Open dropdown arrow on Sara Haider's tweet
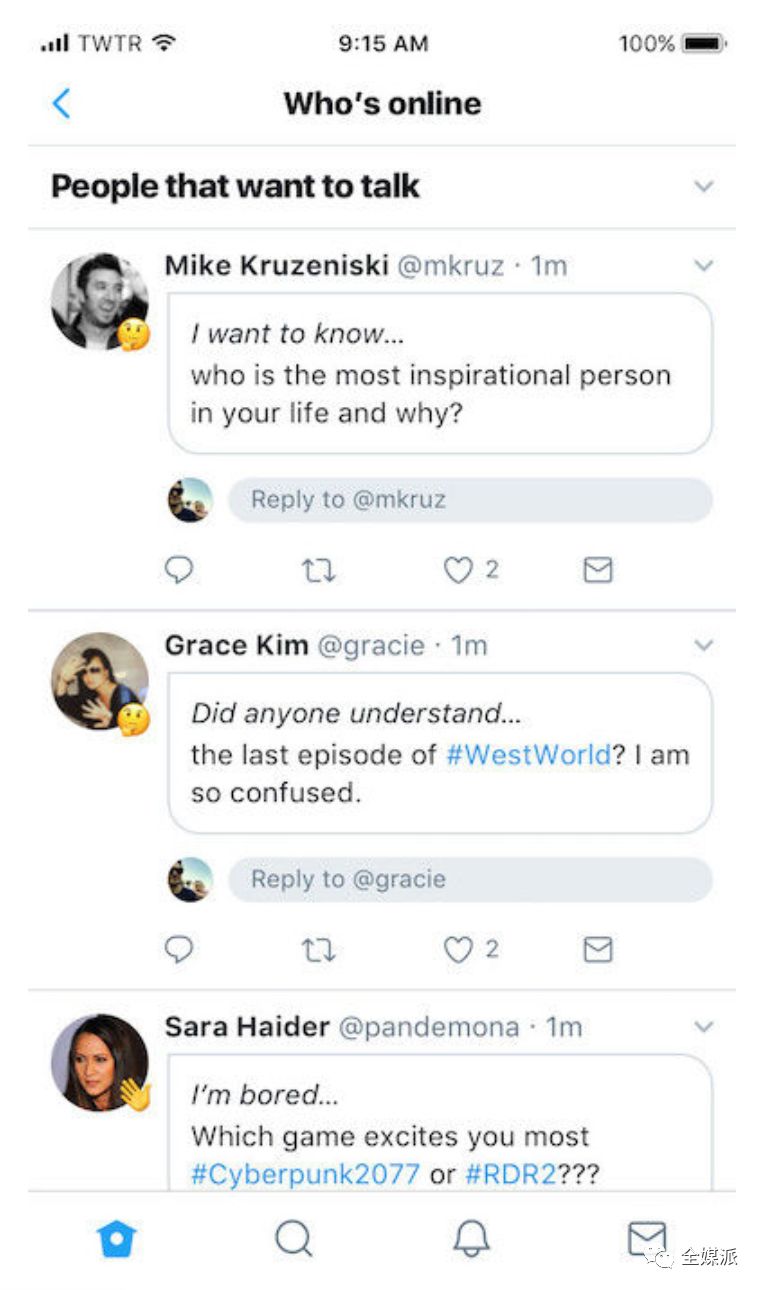762x1290 pixels. click(x=704, y=1027)
